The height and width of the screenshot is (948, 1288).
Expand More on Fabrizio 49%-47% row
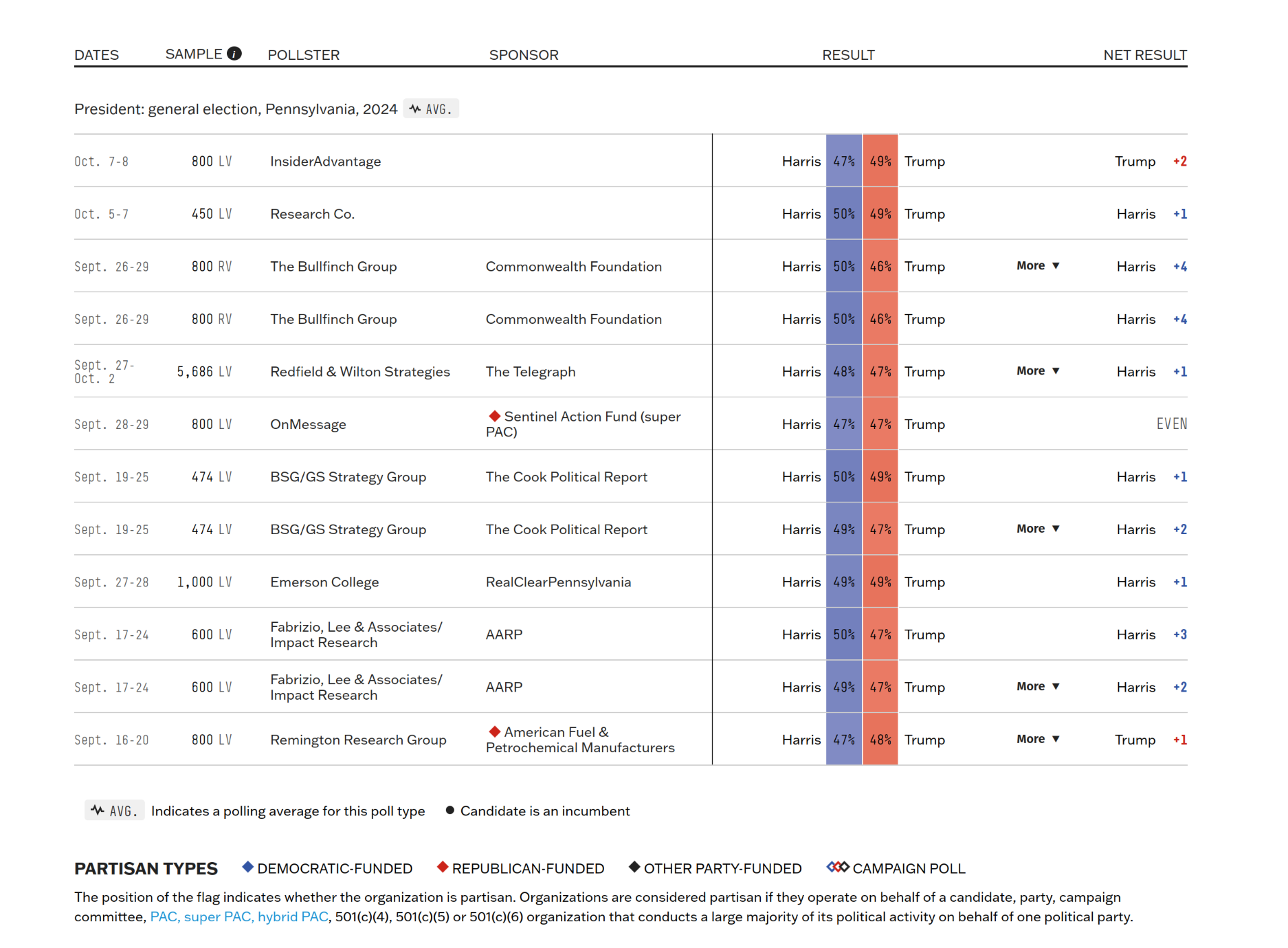tap(1038, 687)
